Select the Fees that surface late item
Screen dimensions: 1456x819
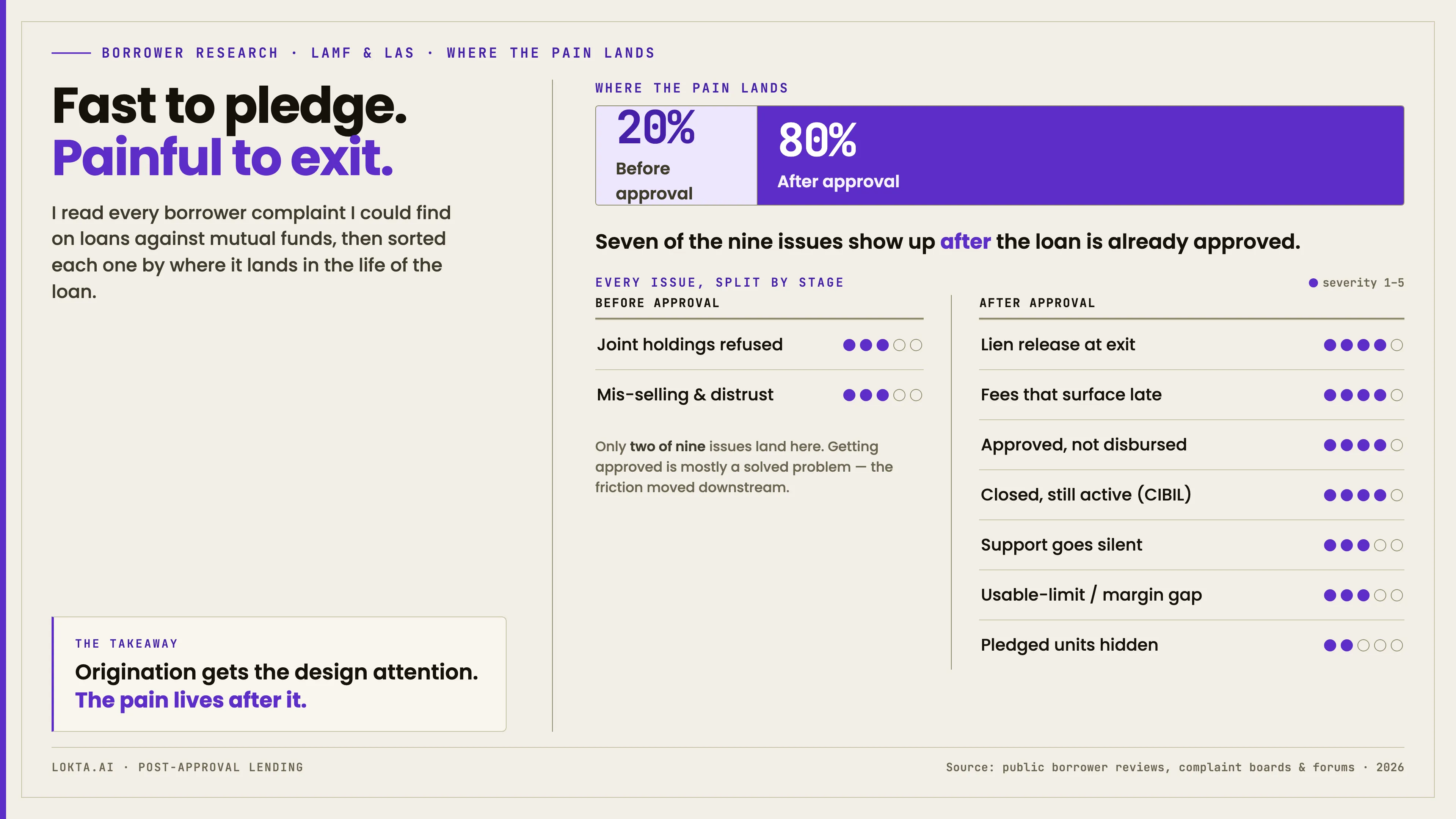pyautogui.click(x=1191, y=395)
